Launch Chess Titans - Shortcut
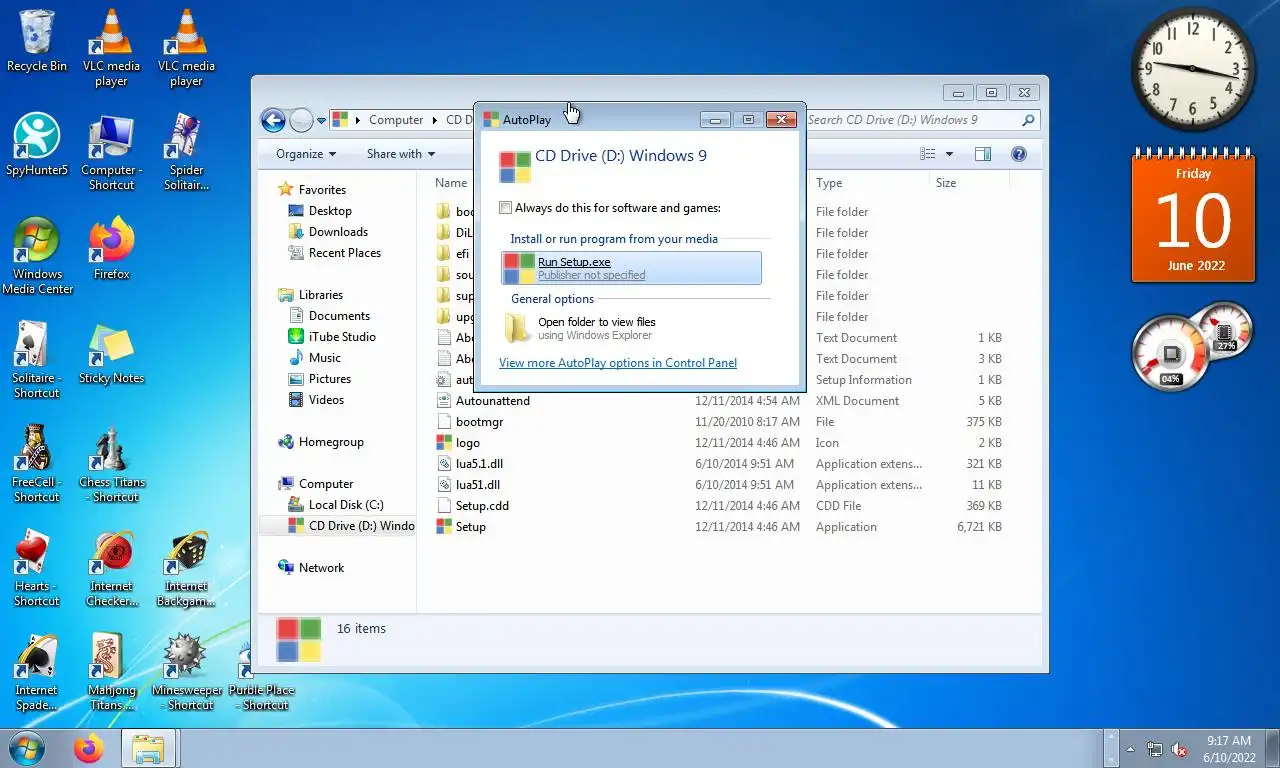Image resolution: width=1280 pixels, height=768 pixels. (x=111, y=464)
